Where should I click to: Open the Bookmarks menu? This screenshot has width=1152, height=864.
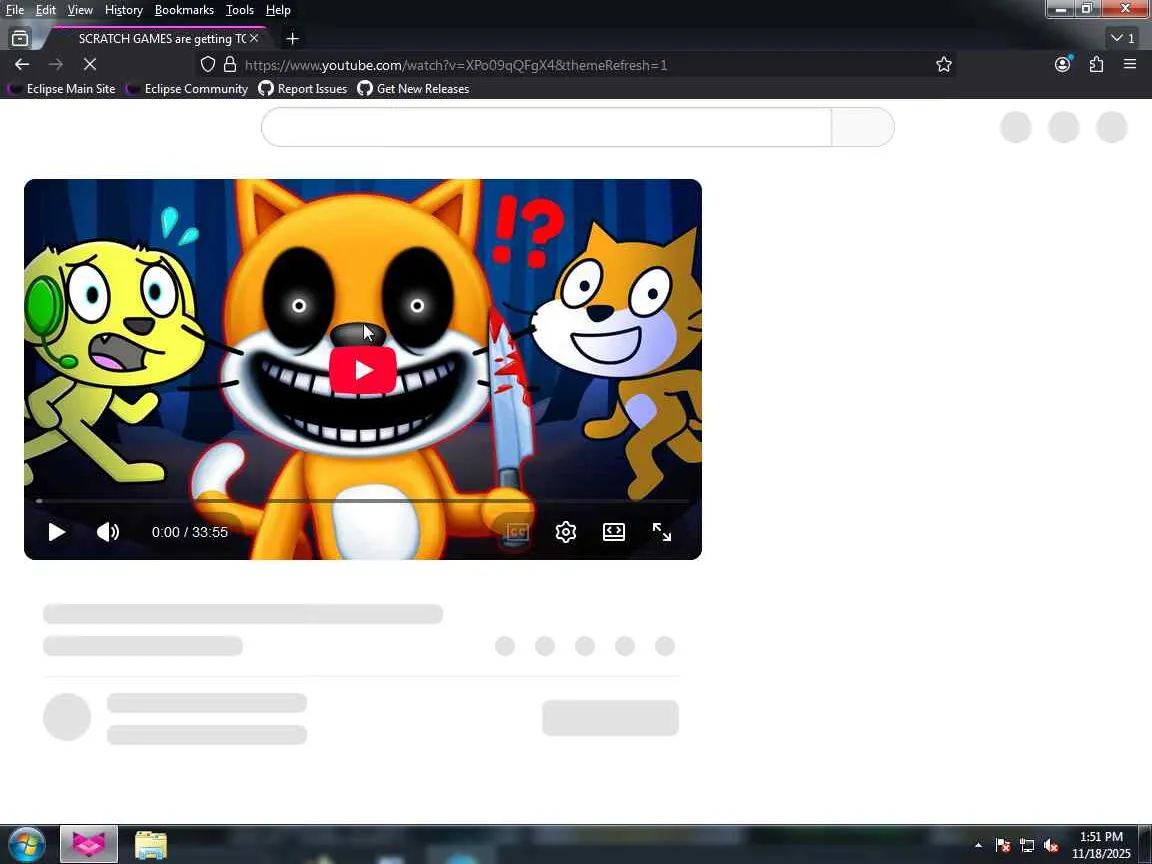coord(184,10)
